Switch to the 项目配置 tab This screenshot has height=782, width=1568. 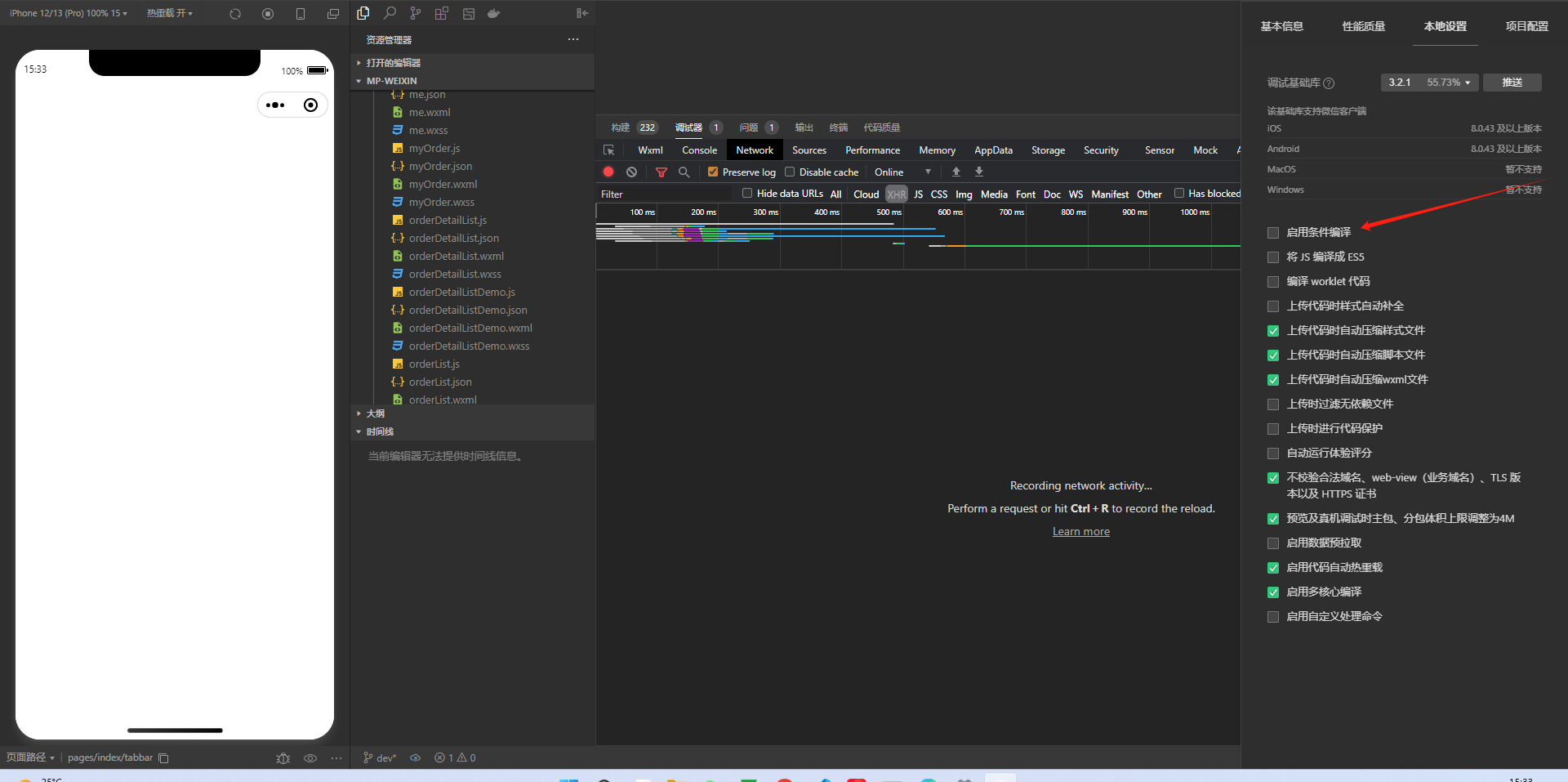[1527, 26]
